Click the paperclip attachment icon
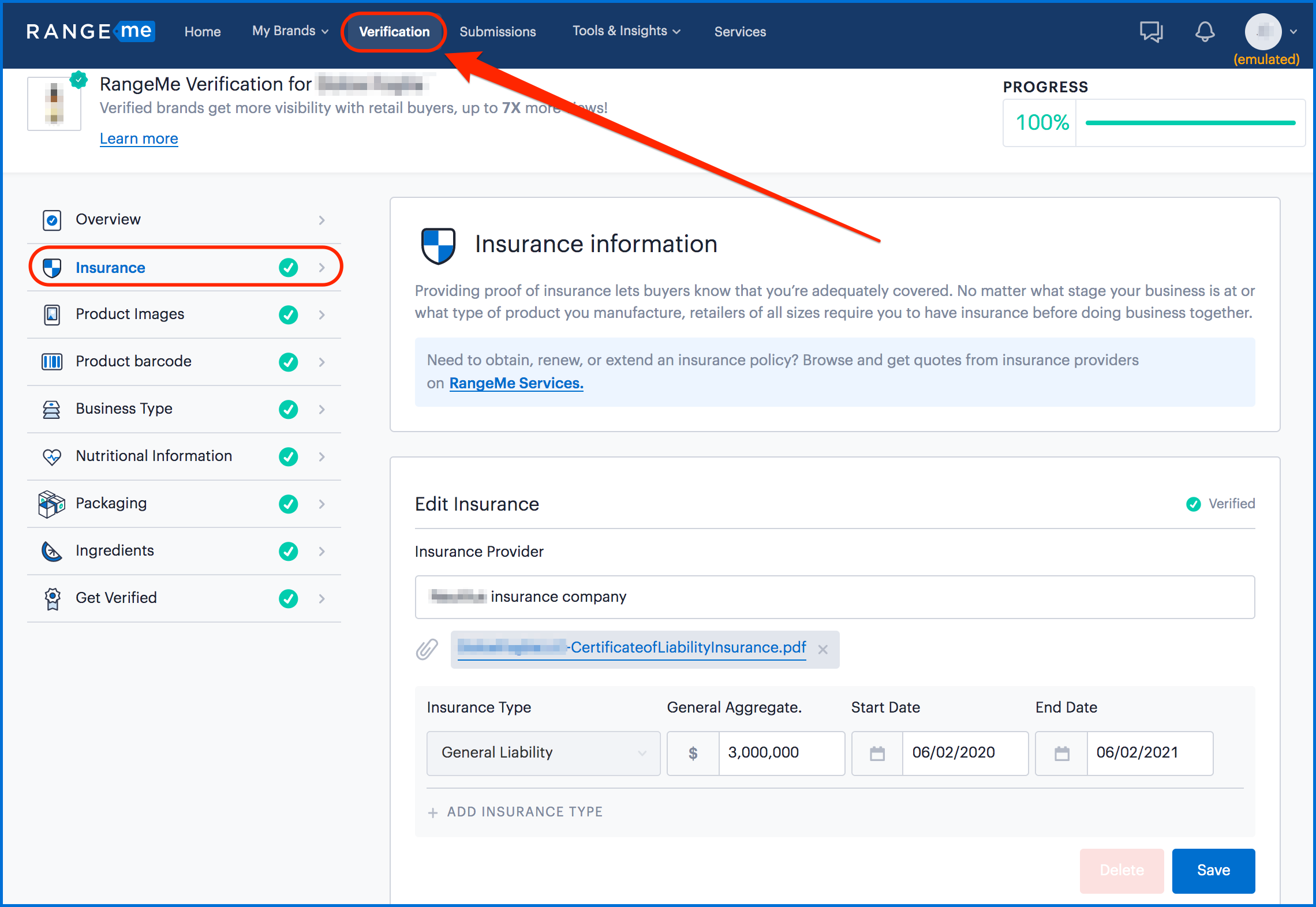Image resolution: width=1316 pixels, height=907 pixels. click(x=427, y=649)
